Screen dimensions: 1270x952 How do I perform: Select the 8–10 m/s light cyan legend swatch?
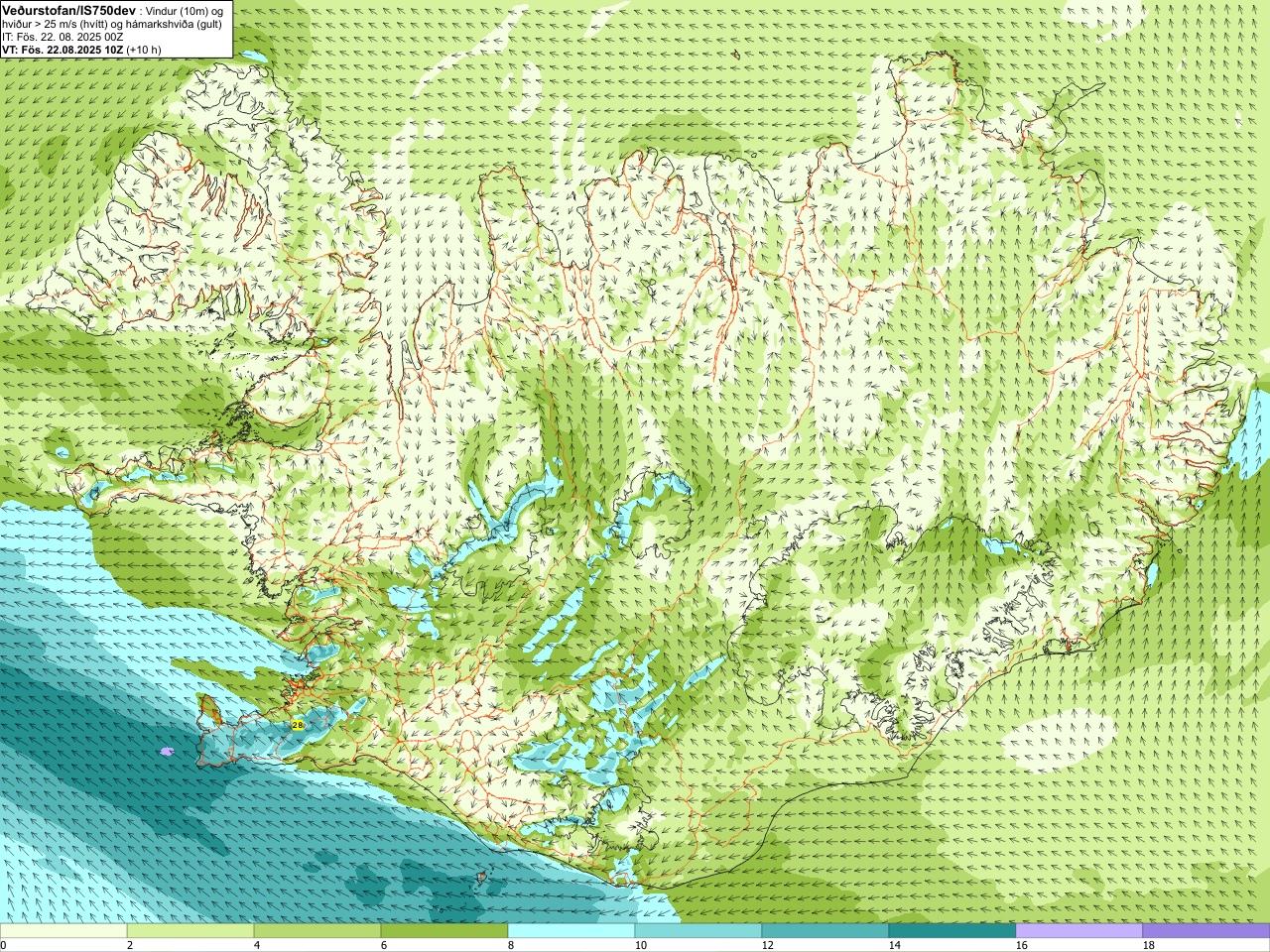point(571,931)
